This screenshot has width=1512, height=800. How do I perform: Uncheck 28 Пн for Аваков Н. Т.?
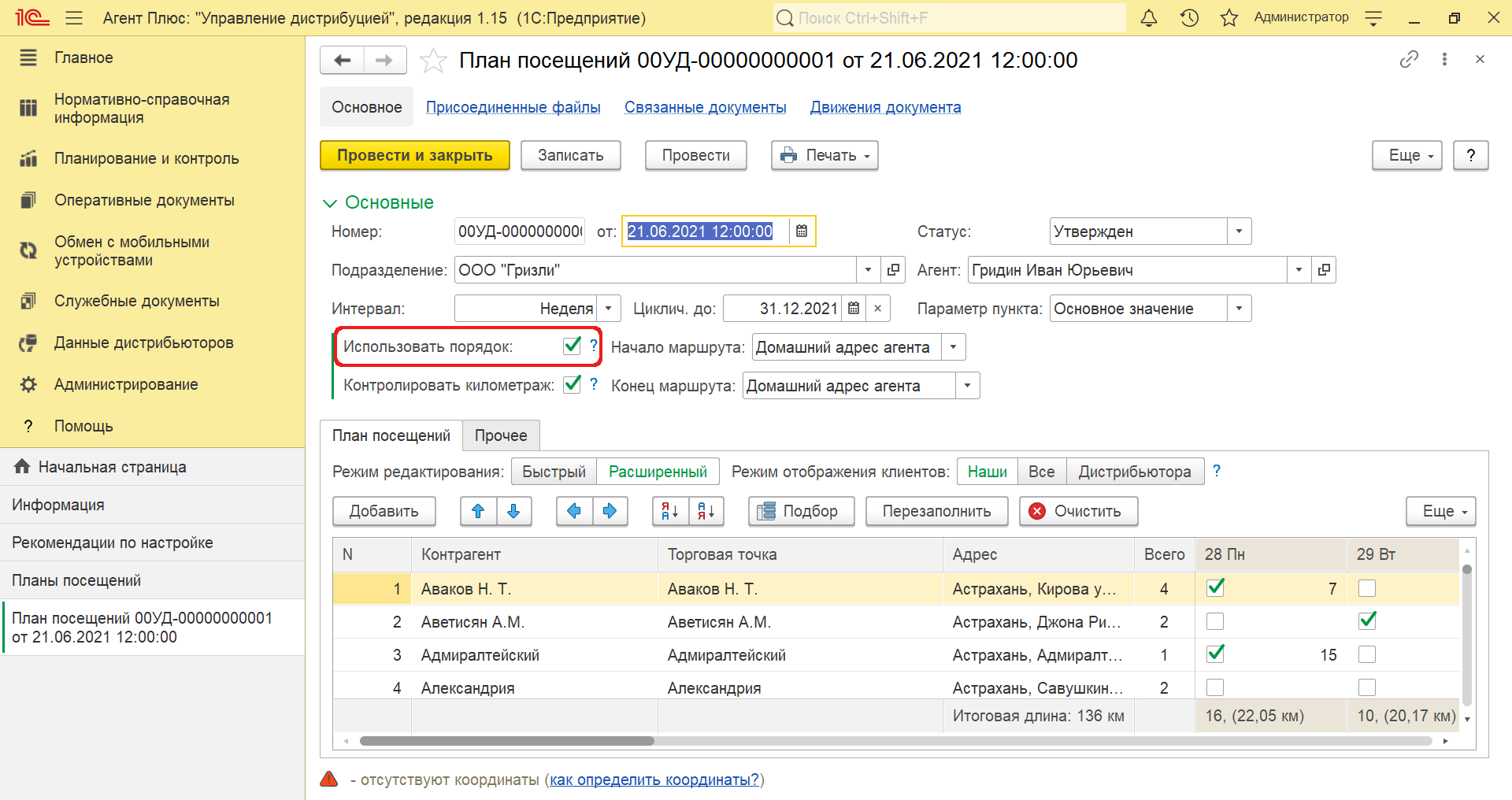(x=1215, y=587)
